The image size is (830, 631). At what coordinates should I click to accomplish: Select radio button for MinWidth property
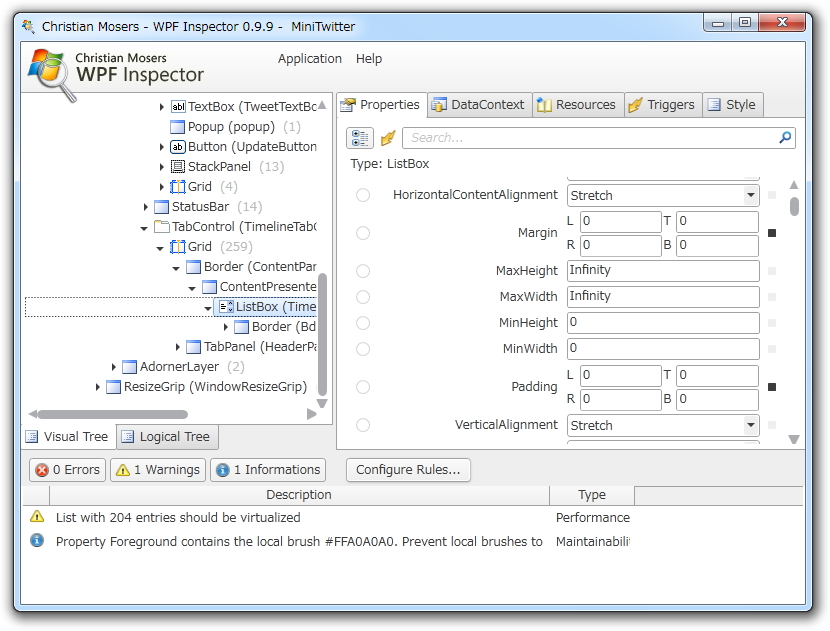coord(363,349)
